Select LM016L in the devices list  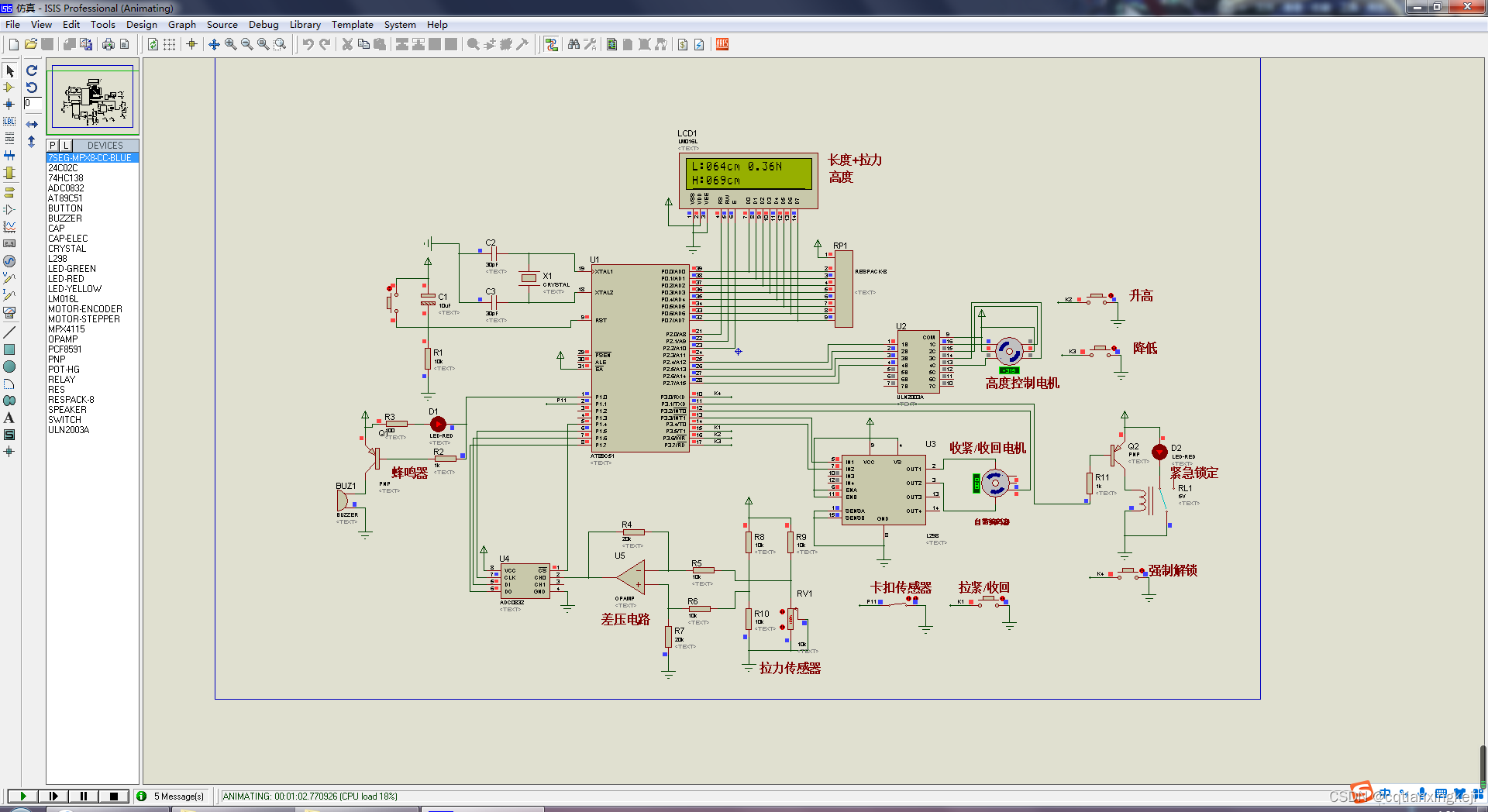(92, 299)
